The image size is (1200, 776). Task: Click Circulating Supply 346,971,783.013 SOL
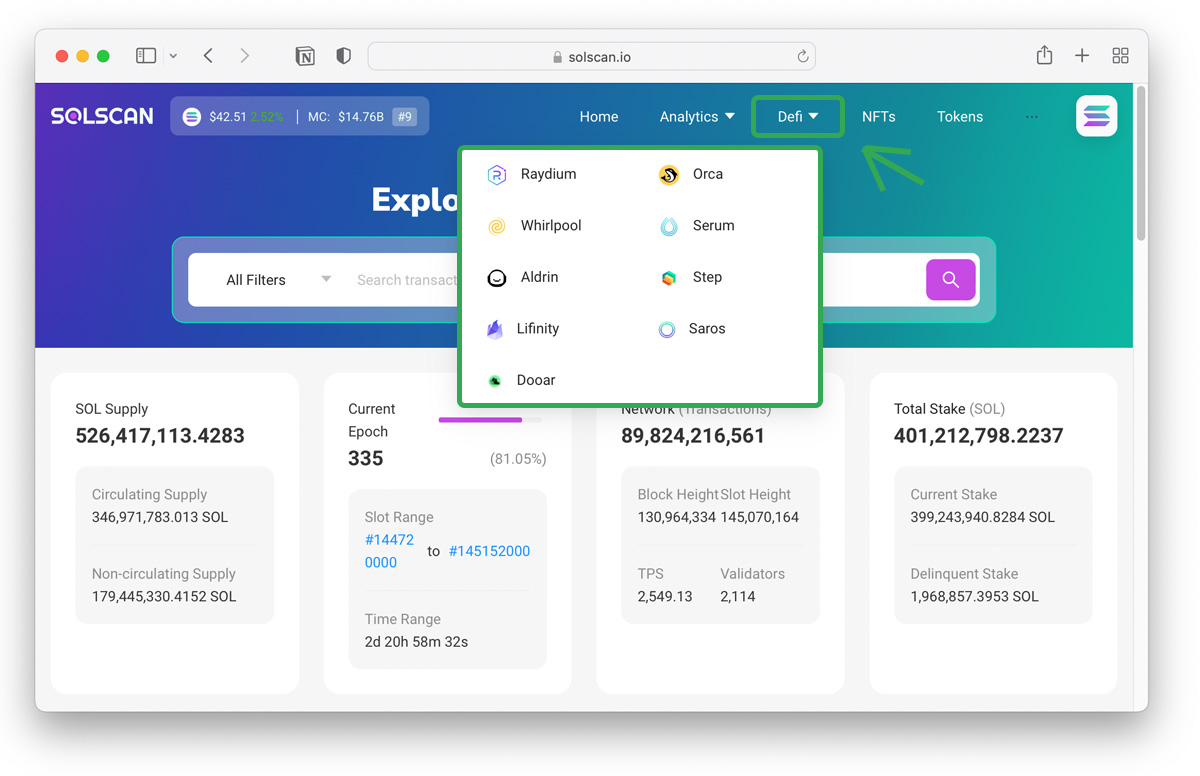coord(160,517)
